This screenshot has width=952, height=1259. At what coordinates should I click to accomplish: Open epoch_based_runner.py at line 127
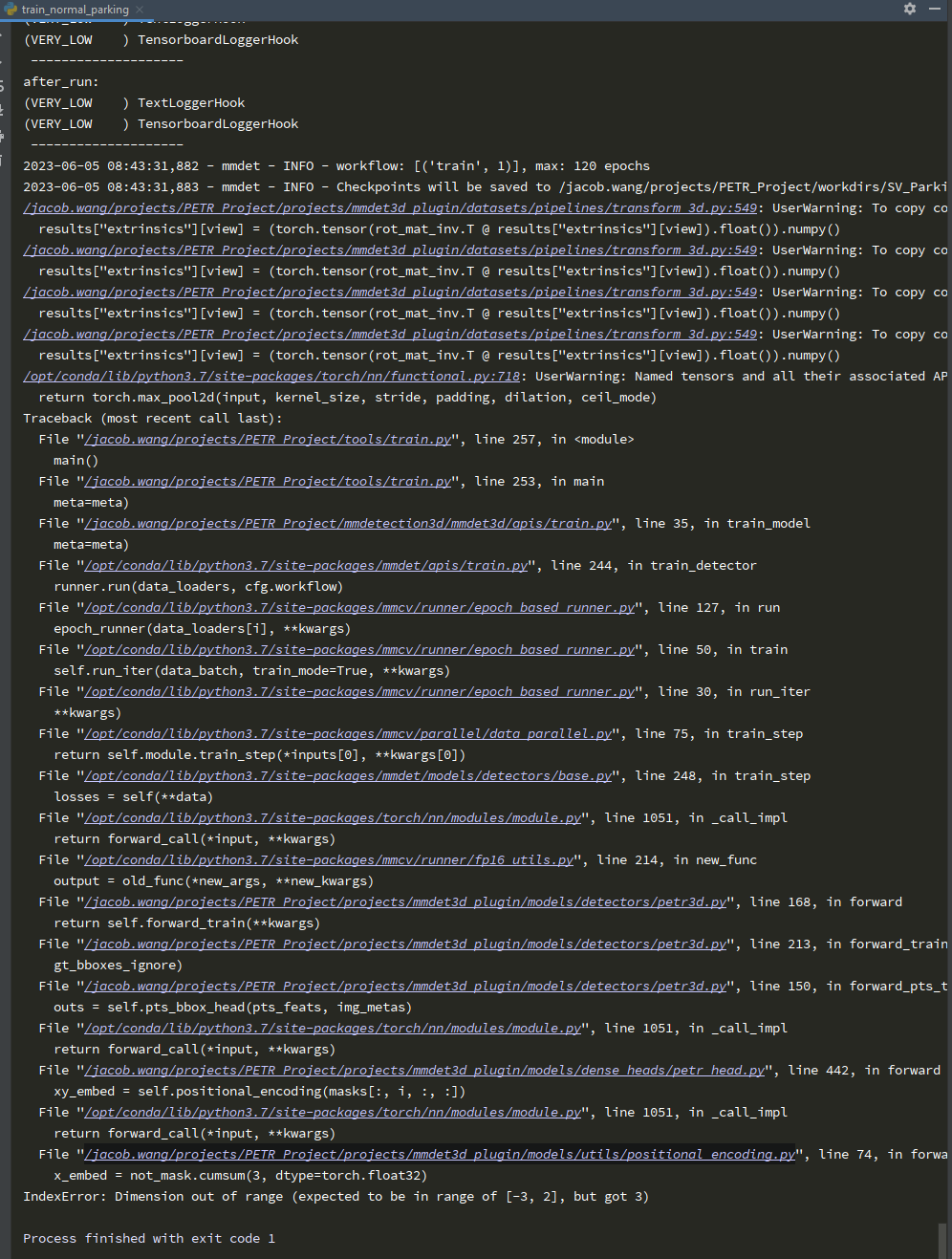pyautogui.click(x=358, y=607)
